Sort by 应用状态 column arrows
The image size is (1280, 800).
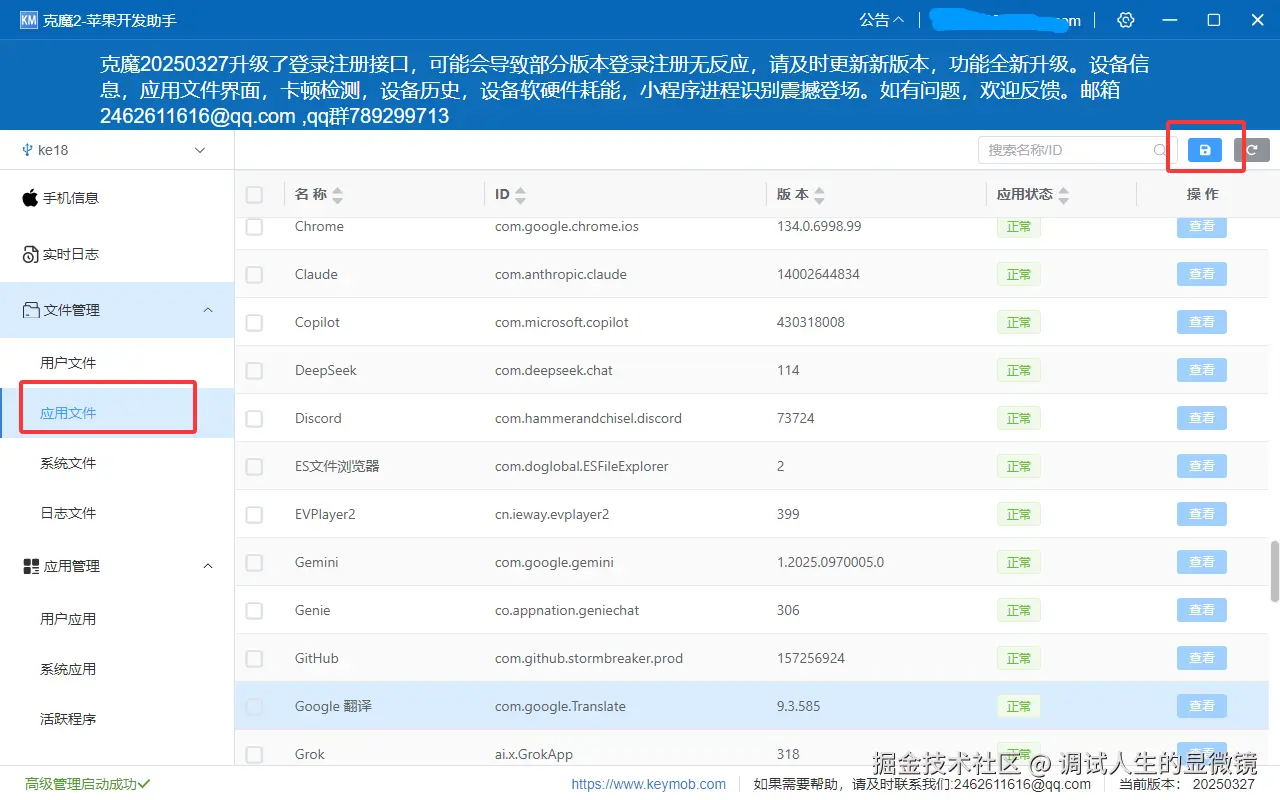coord(1063,195)
